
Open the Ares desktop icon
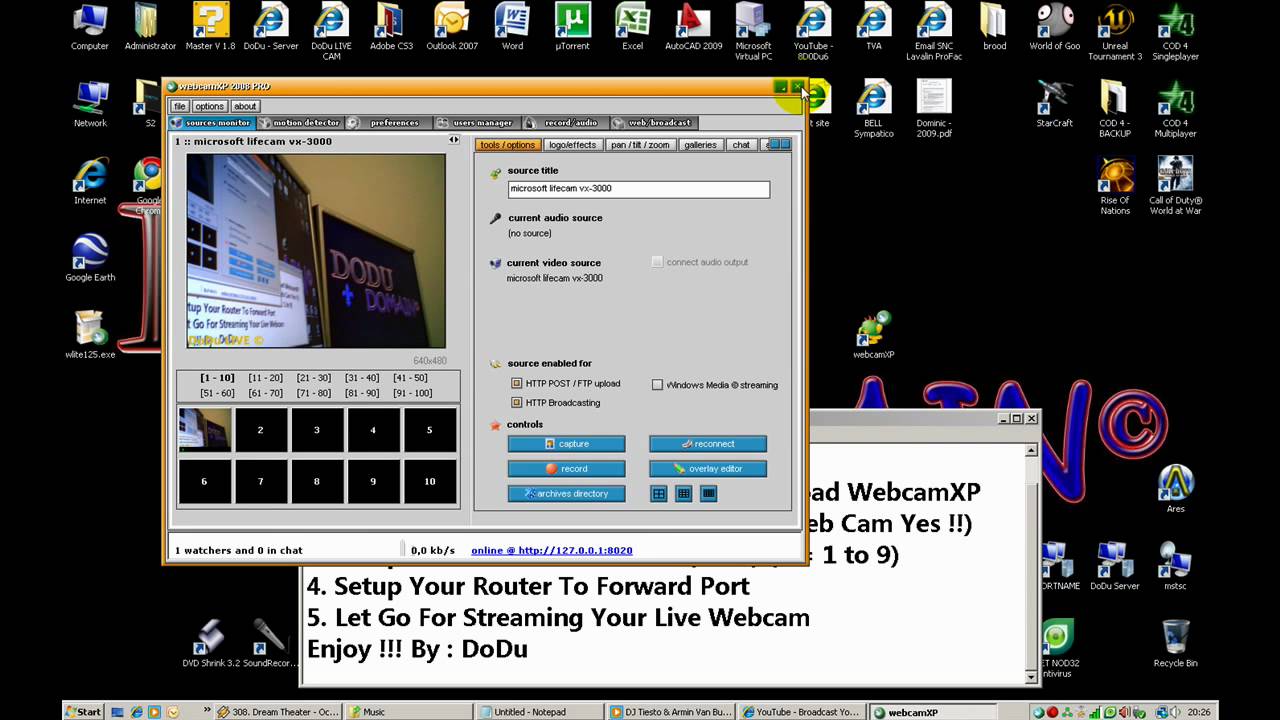click(1175, 490)
